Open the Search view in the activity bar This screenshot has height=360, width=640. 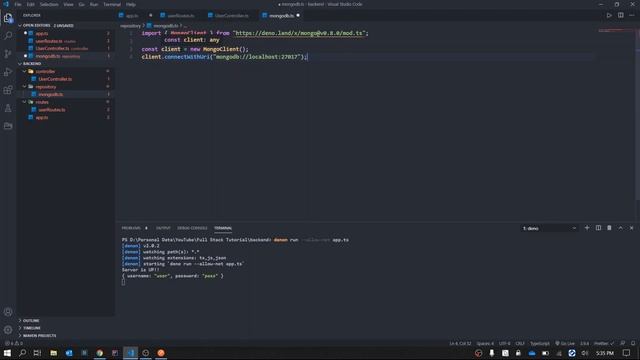pos(8,36)
